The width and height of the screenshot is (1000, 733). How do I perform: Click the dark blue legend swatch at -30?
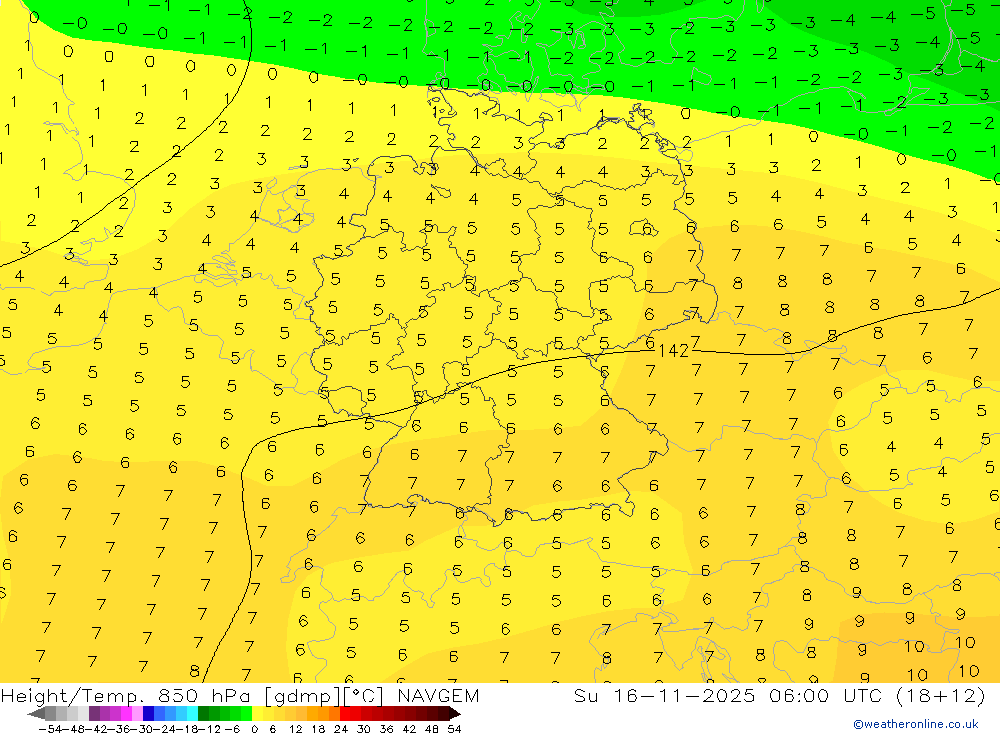(x=148, y=714)
